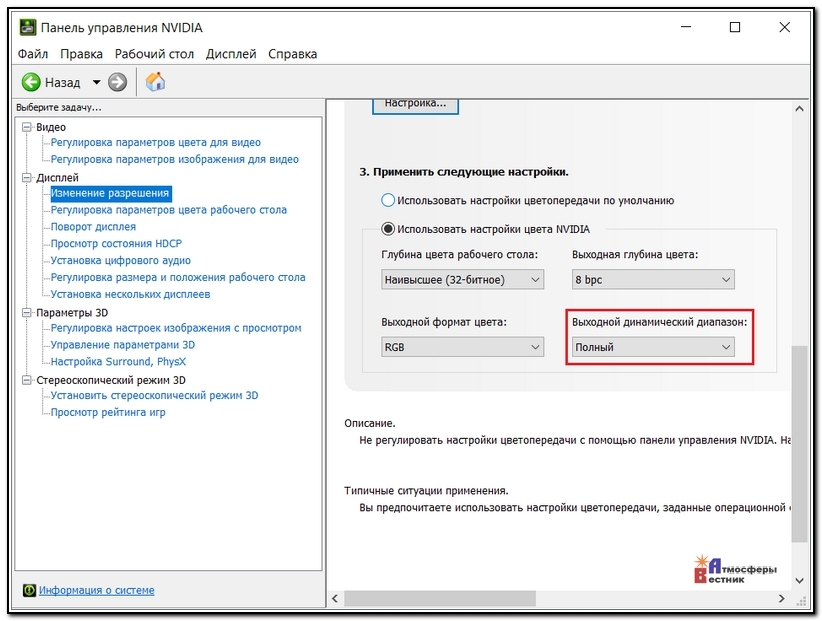Open the Выходная глубина цвета dropdown

(x=653, y=279)
